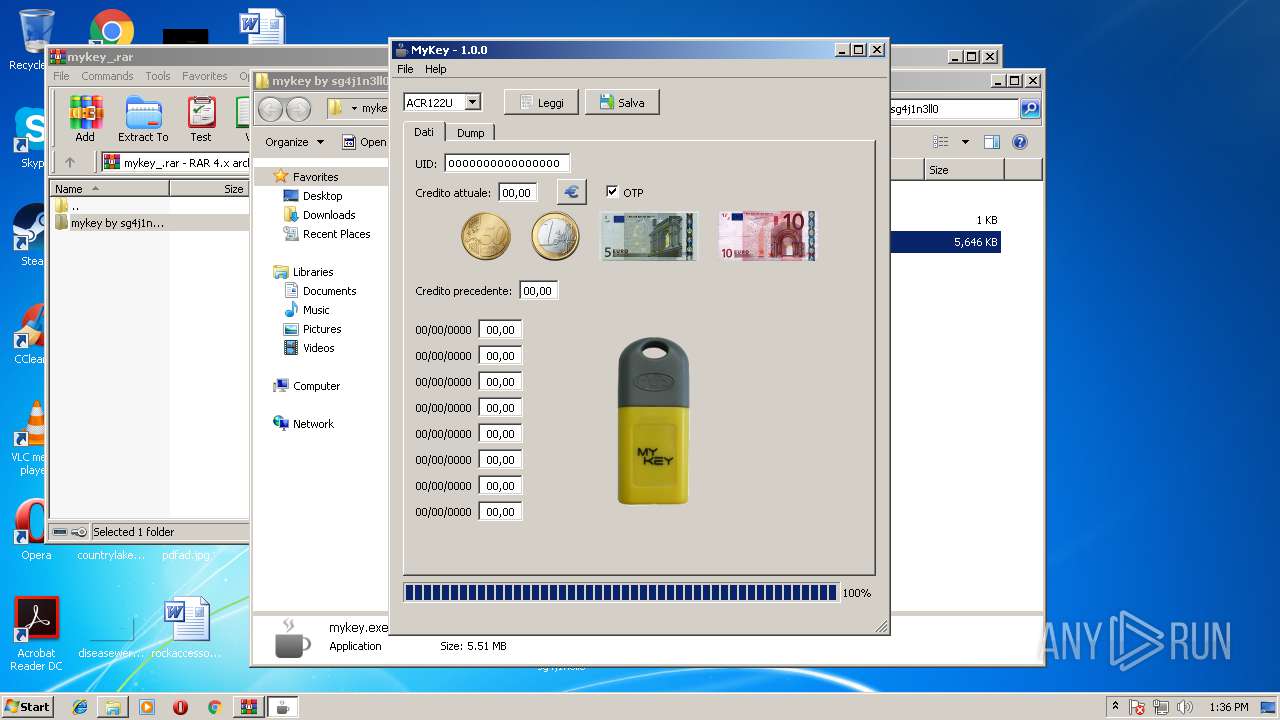Open the Explorer view options dropdown arrow

(965, 142)
